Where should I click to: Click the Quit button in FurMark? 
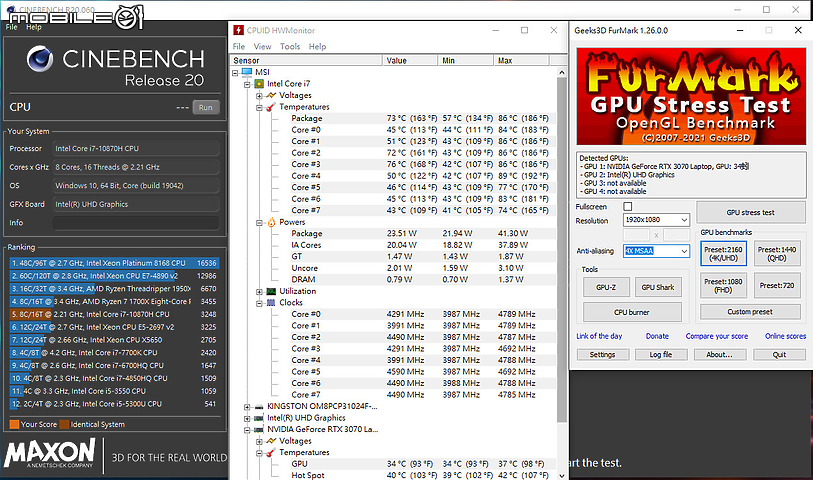click(779, 355)
